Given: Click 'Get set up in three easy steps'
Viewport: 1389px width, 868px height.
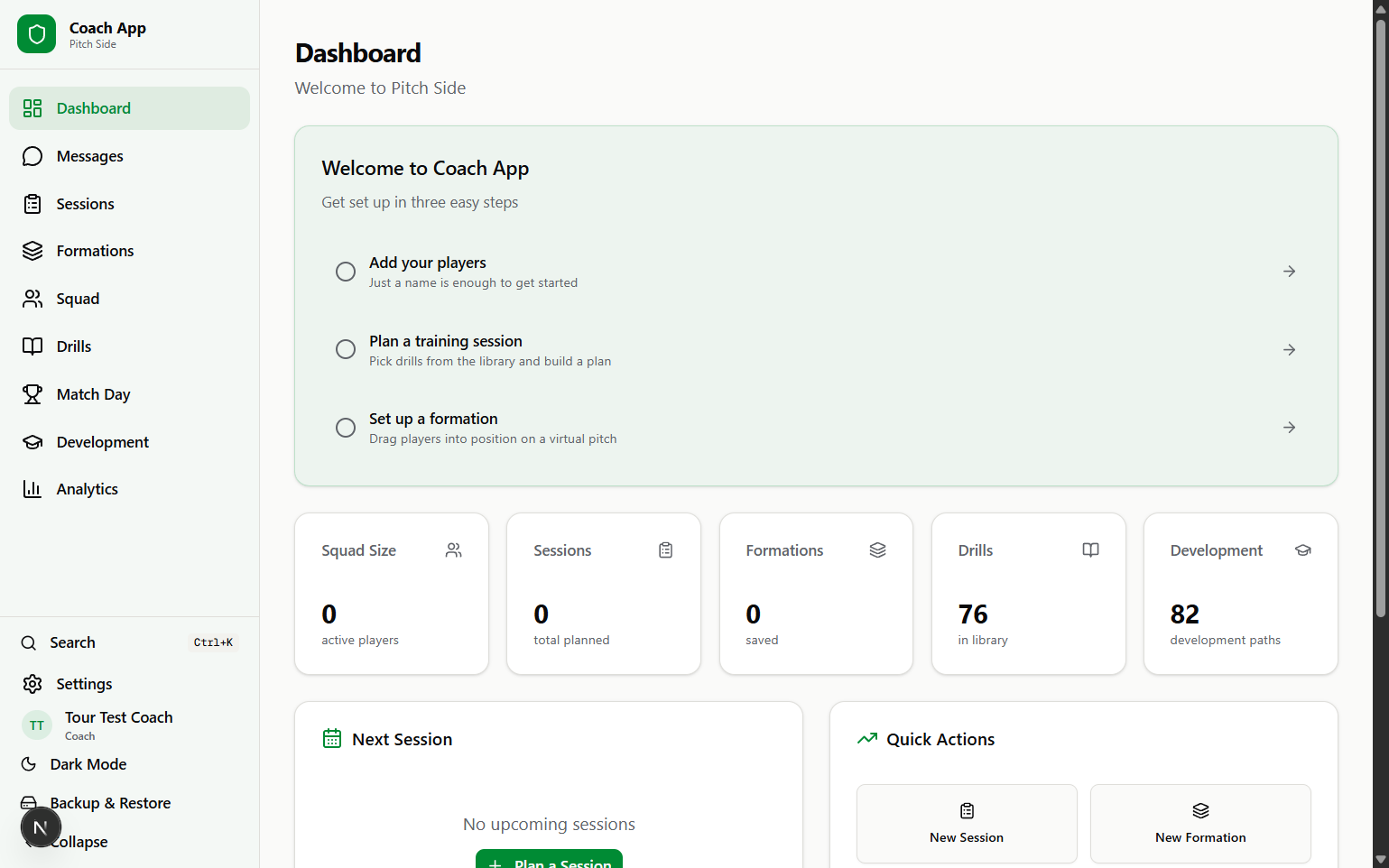Looking at the screenshot, I should coord(421,202).
